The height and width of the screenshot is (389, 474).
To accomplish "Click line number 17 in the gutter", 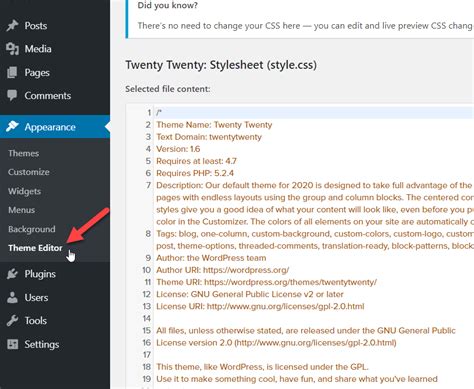I will [x=147, y=355].
